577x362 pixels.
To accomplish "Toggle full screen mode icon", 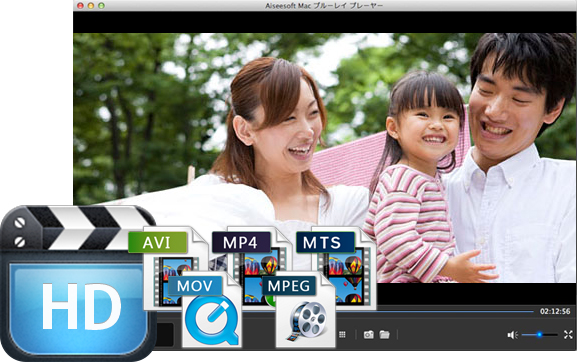I will (568, 334).
